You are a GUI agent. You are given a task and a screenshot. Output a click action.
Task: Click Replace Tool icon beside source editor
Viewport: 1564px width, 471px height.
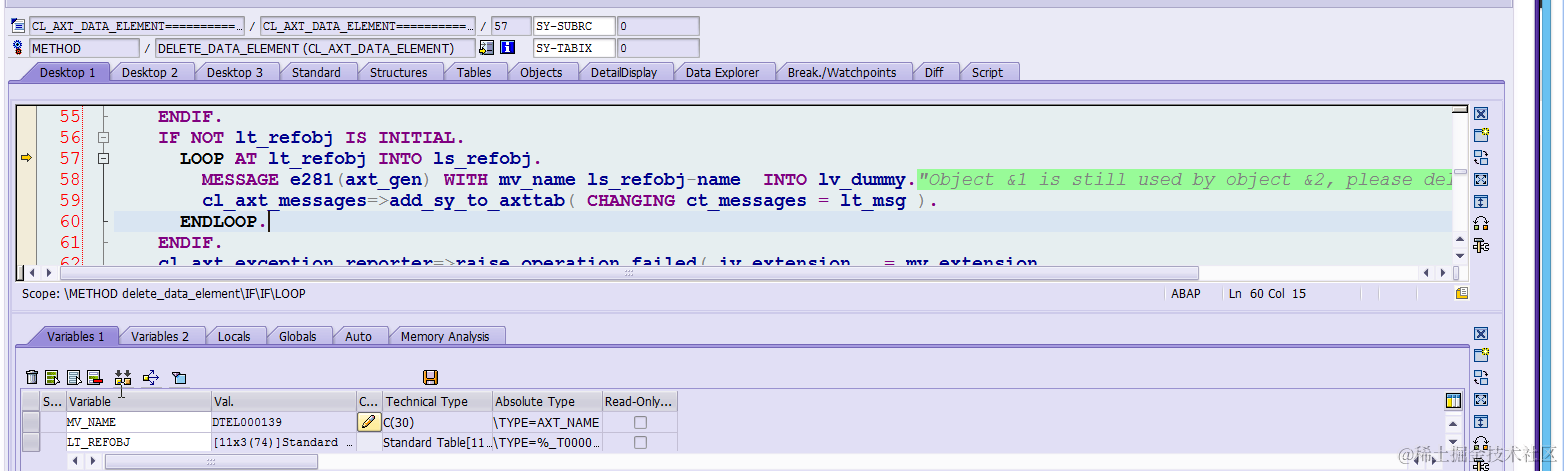[x=1481, y=158]
